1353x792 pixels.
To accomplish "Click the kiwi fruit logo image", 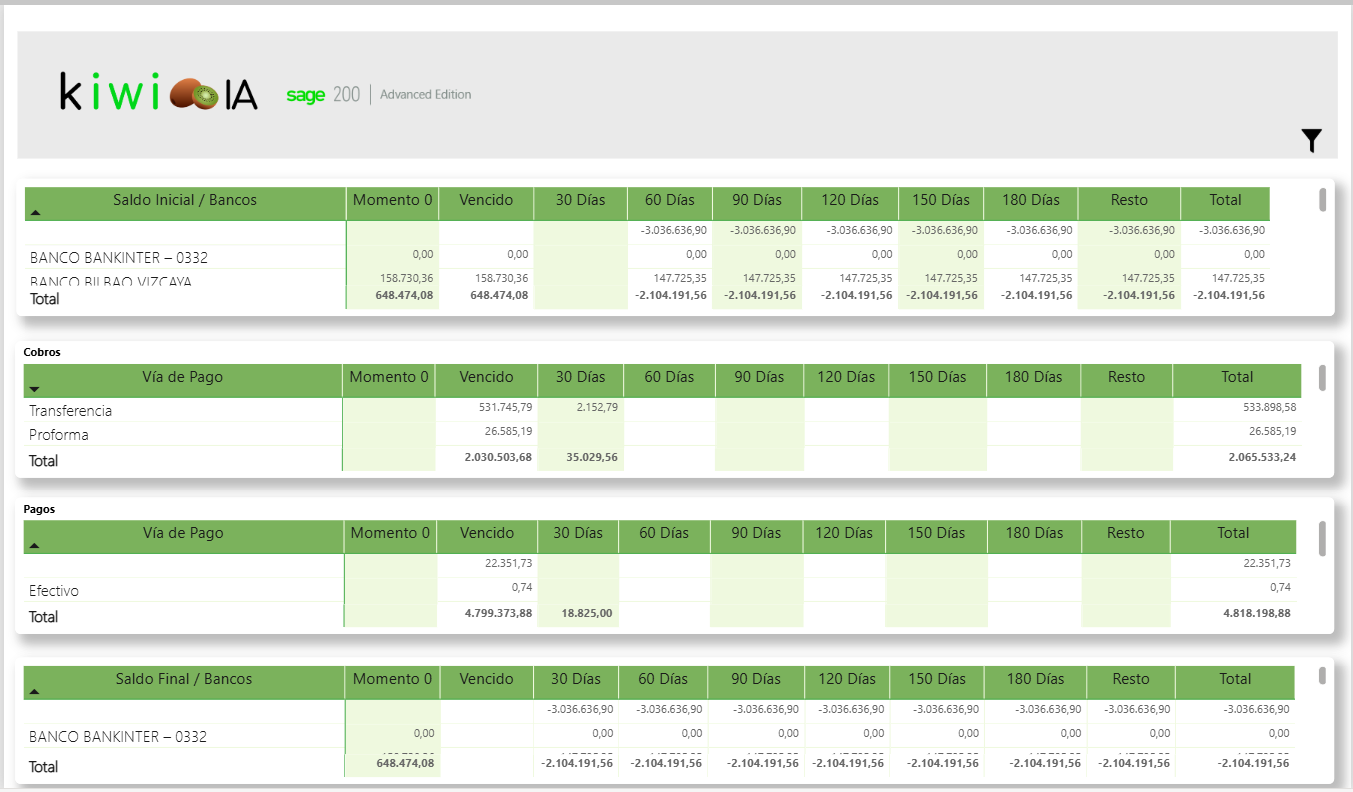I will click(x=194, y=95).
